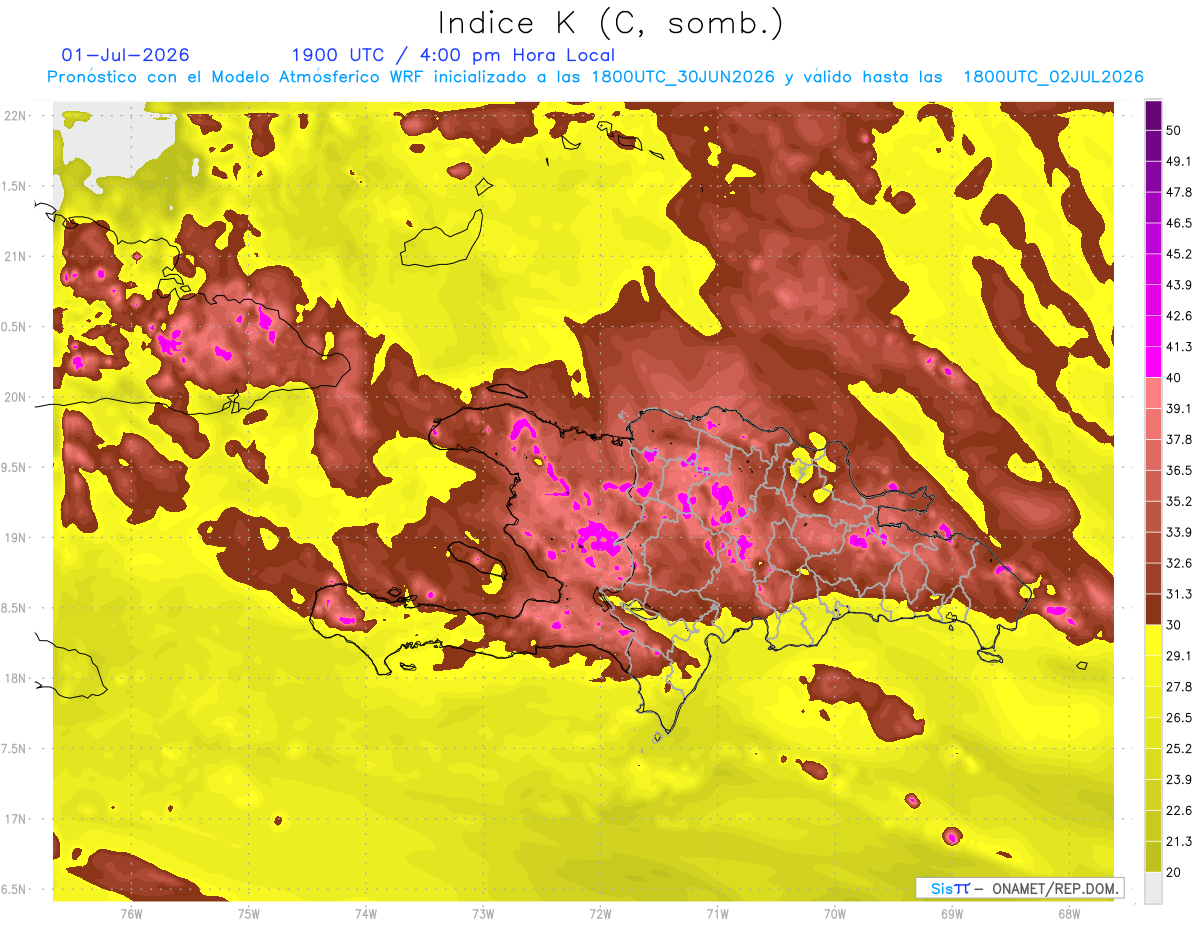Image resolution: width=1200 pixels, height=927 pixels.
Task: Click the '73W' longitude label
Action: (x=483, y=913)
